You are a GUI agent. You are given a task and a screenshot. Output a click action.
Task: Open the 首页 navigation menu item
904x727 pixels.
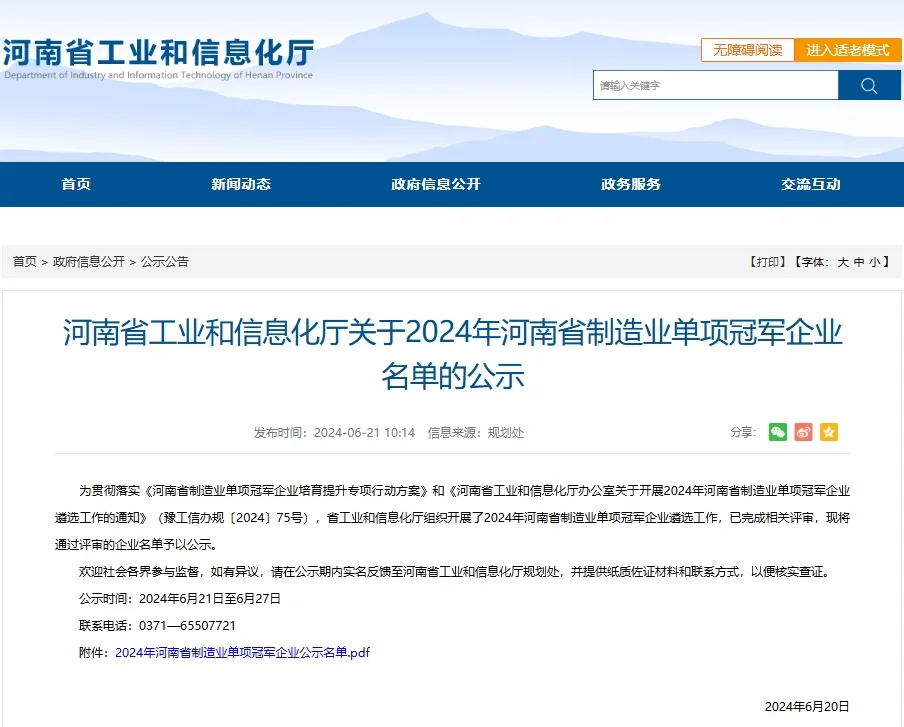pyautogui.click(x=77, y=184)
